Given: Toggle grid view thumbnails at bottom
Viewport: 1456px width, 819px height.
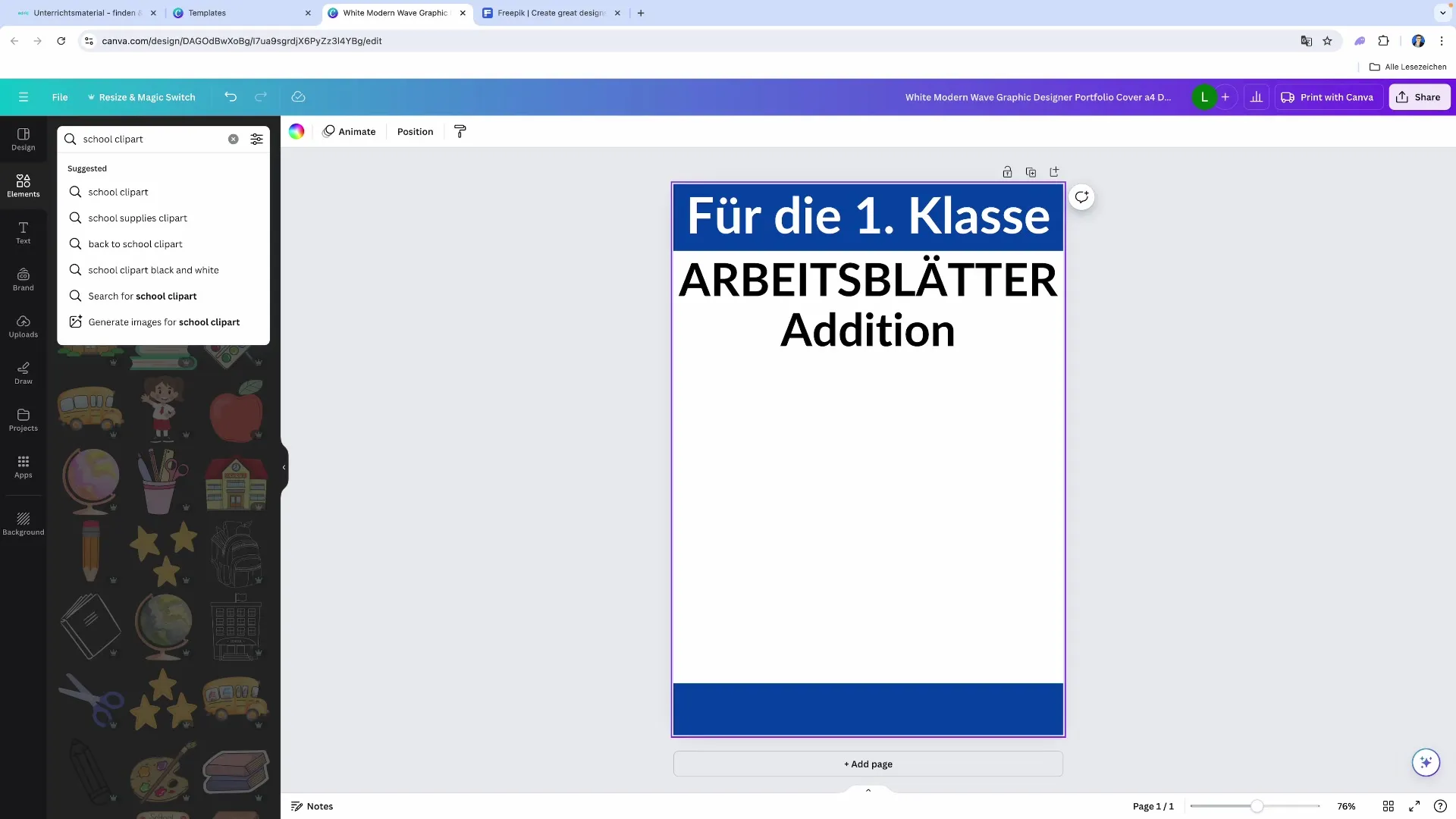Looking at the screenshot, I should tap(1389, 806).
